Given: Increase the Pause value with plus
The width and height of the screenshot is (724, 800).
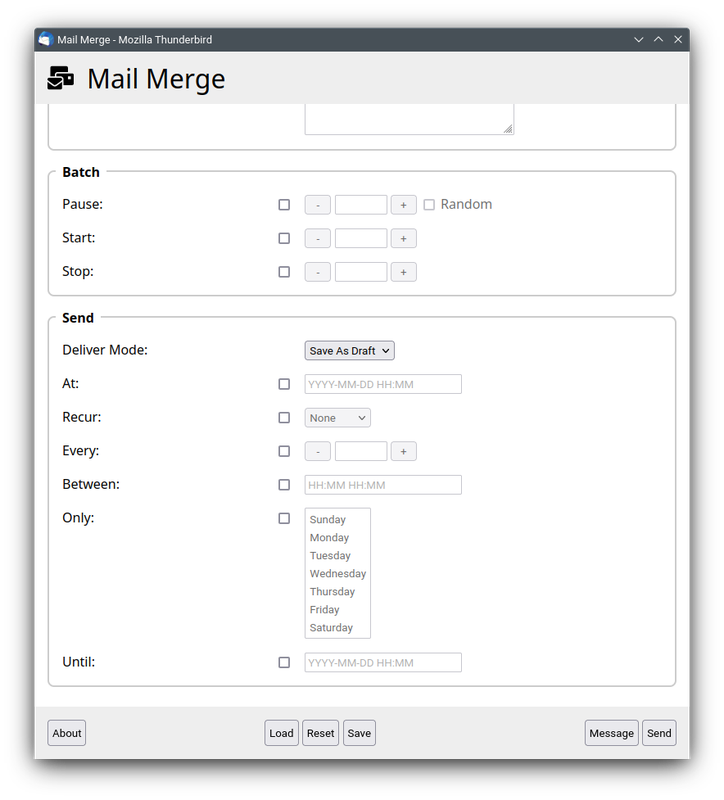Looking at the screenshot, I should (x=404, y=205).
